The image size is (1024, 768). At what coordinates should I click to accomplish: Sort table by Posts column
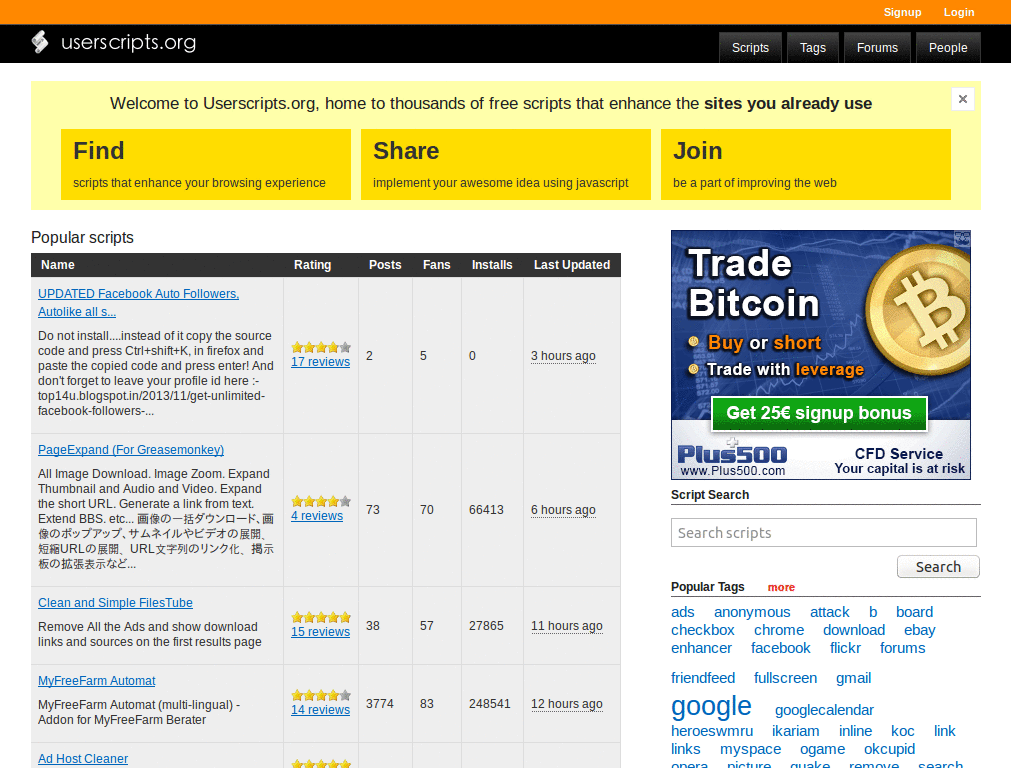coord(385,265)
